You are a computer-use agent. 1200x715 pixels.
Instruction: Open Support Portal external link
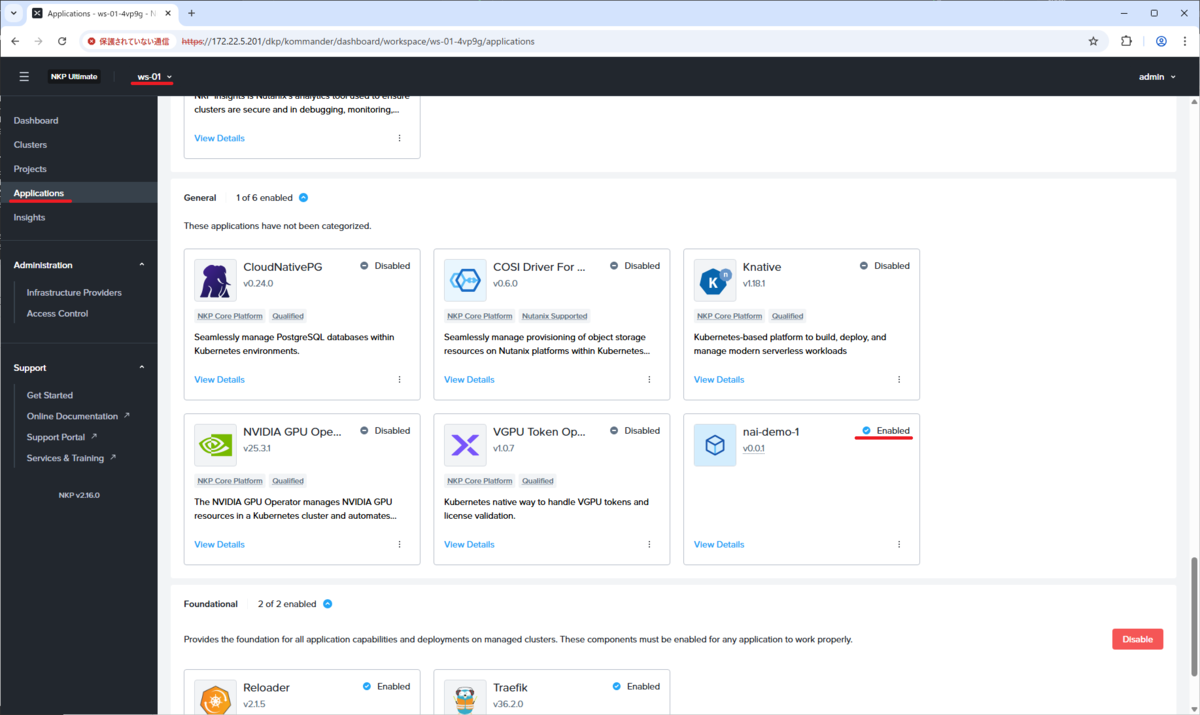(62, 437)
